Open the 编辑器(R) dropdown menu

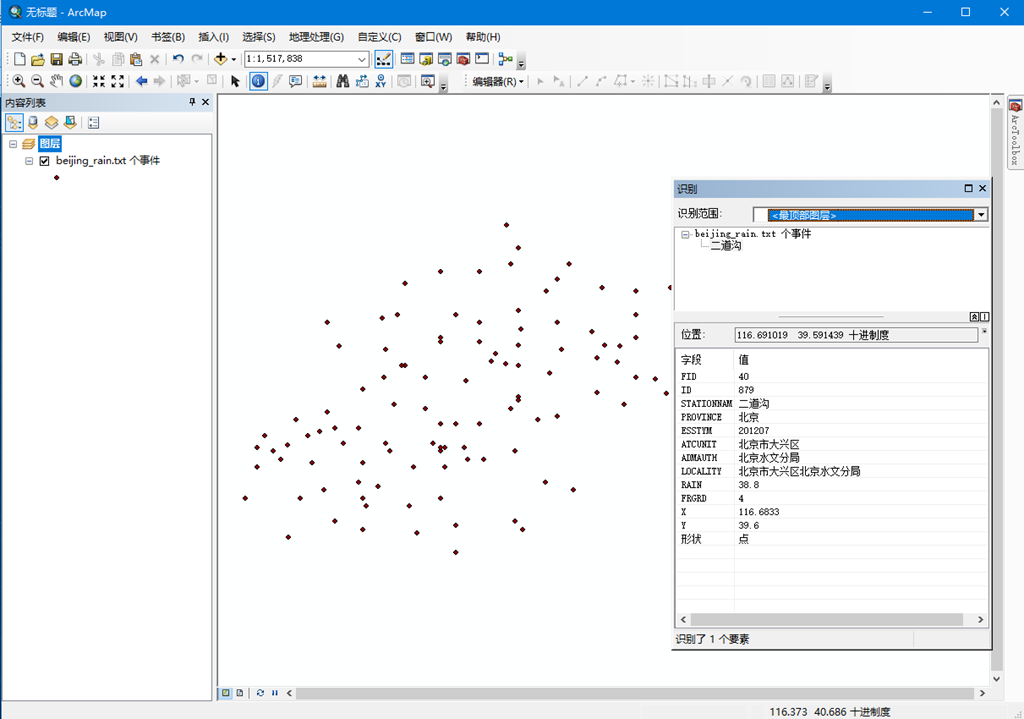pyautogui.click(x=498, y=82)
